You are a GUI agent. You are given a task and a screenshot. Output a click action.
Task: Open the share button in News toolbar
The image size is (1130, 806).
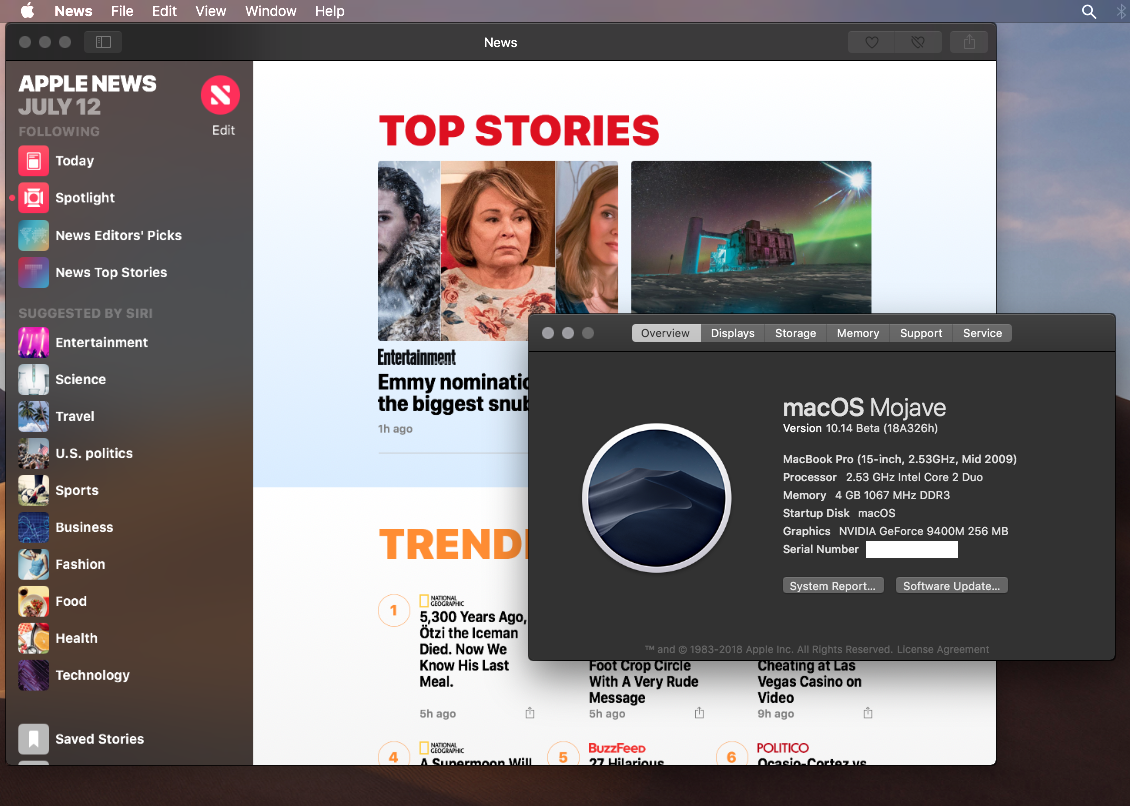[x=969, y=42]
